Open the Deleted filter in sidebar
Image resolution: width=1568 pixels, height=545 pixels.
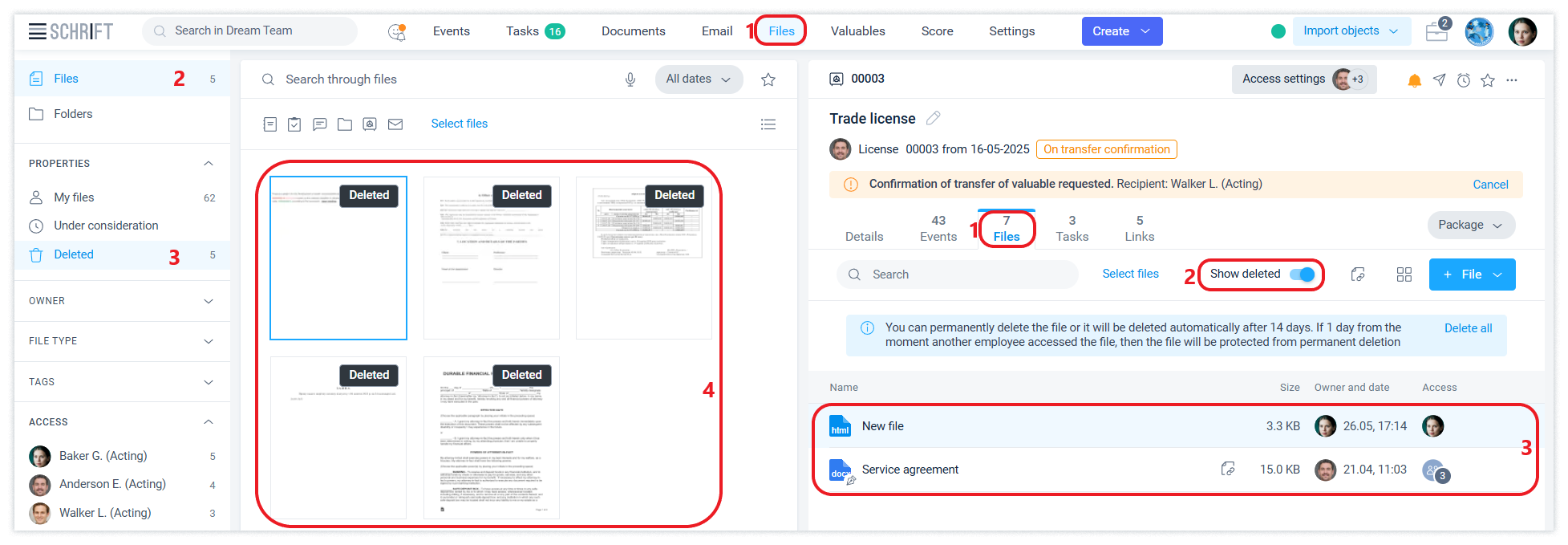[x=74, y=254]
